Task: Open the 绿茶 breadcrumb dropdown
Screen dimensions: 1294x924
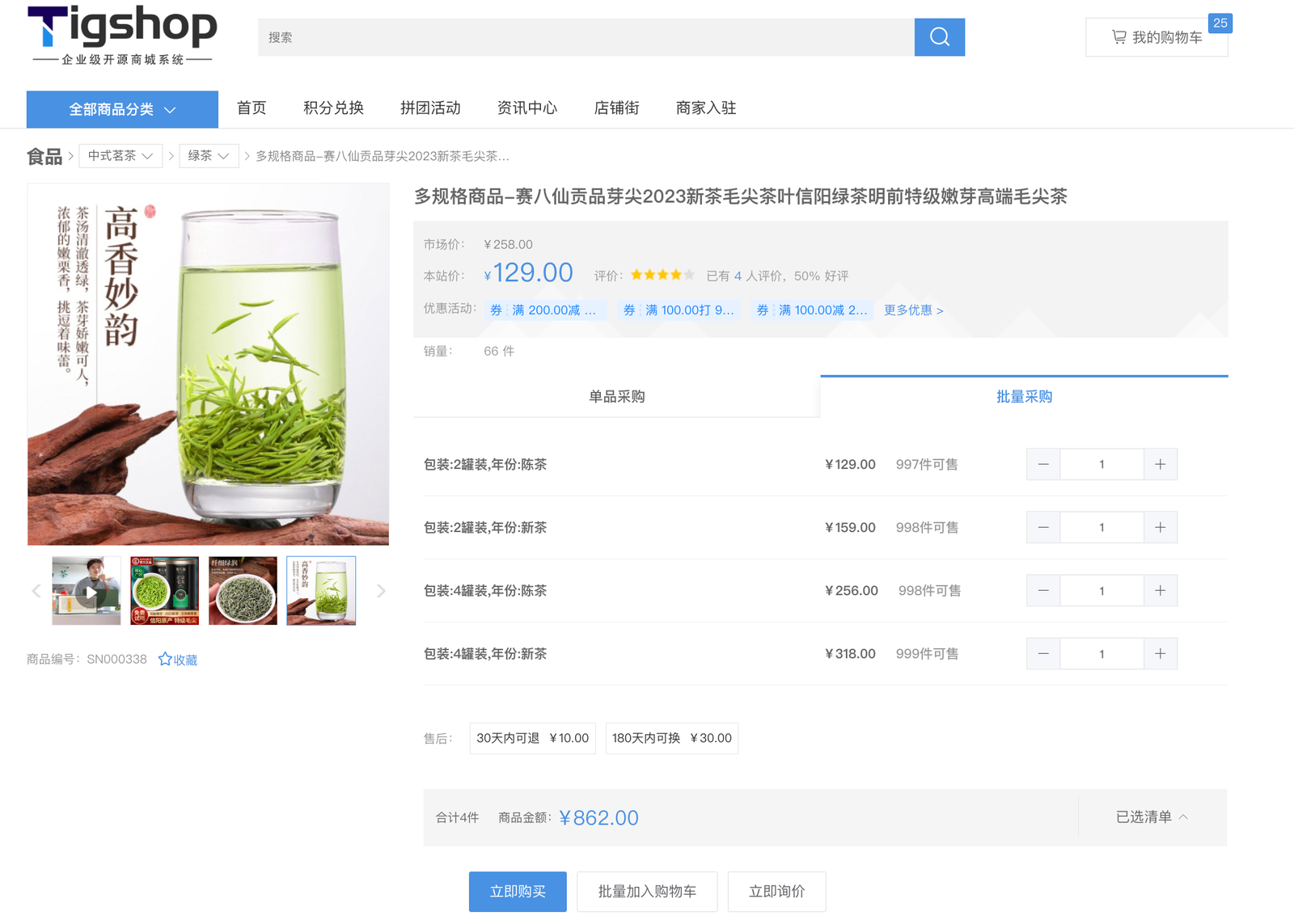Action: (208, 156)
